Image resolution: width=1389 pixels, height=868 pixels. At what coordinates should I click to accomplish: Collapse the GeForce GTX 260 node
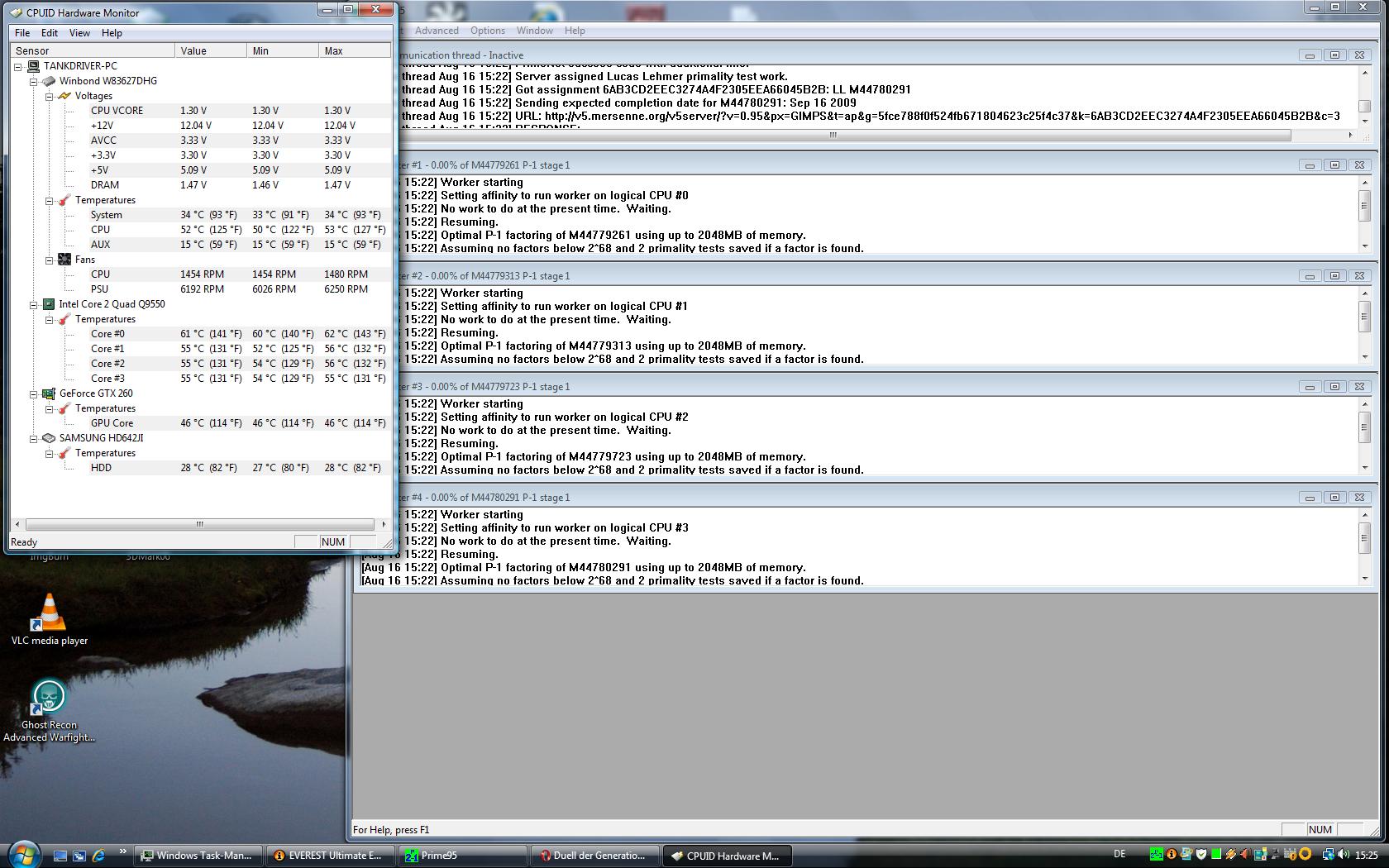33,394
